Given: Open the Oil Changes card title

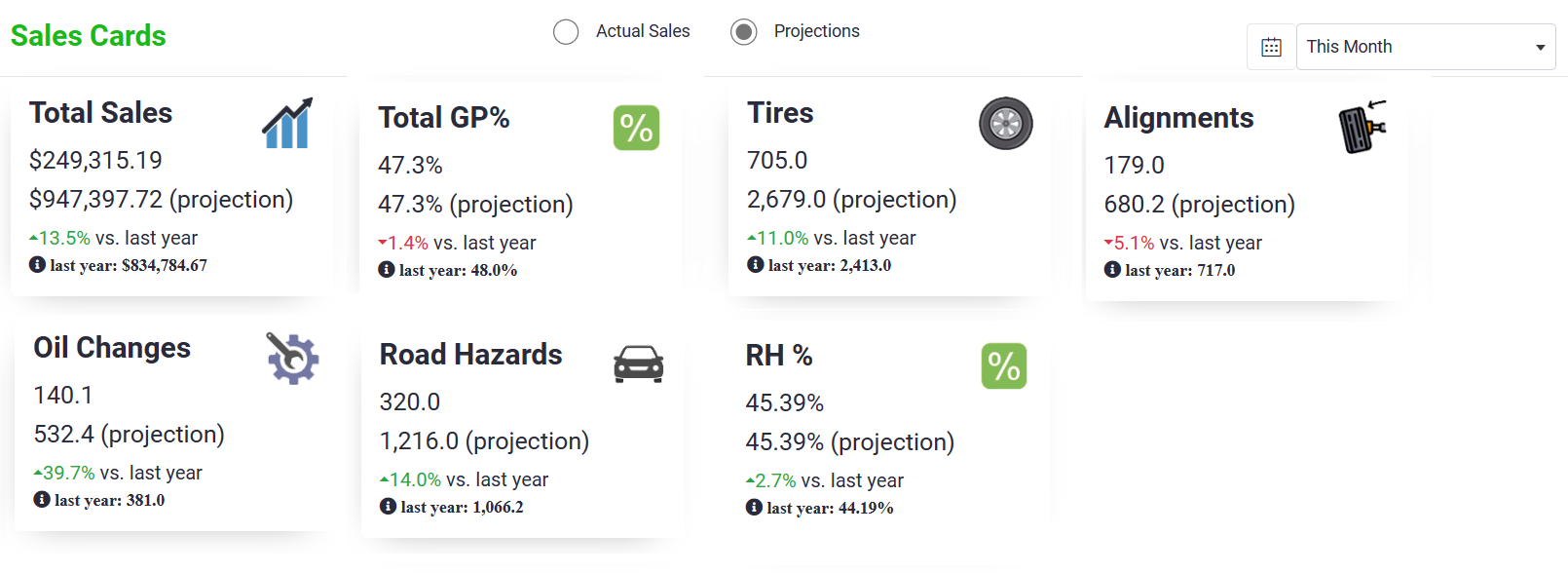Looking at the screenshot, I should 112,348.
